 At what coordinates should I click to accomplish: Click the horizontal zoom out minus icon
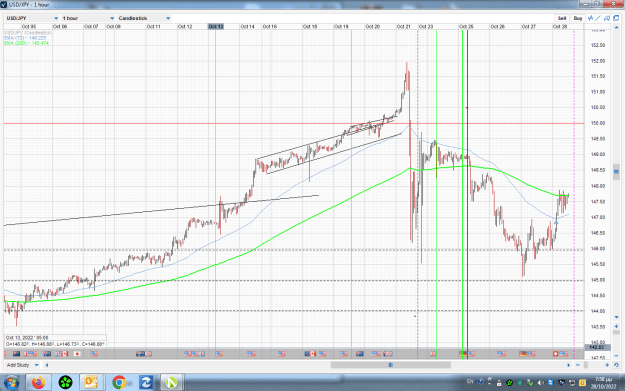(x=578, y=365)
